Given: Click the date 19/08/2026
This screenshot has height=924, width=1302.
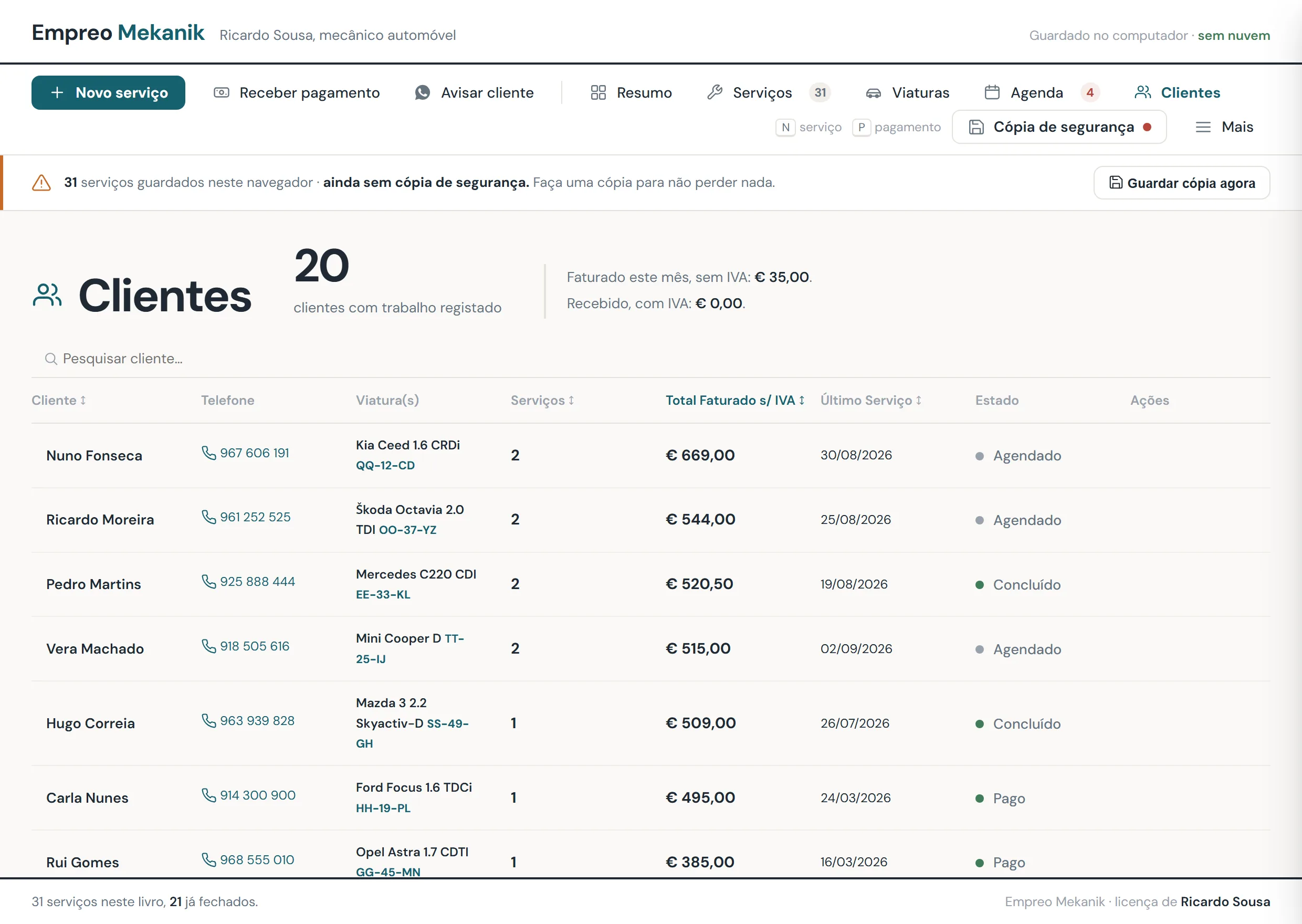Looking at the screenshot, I should (x=854, y=584).
